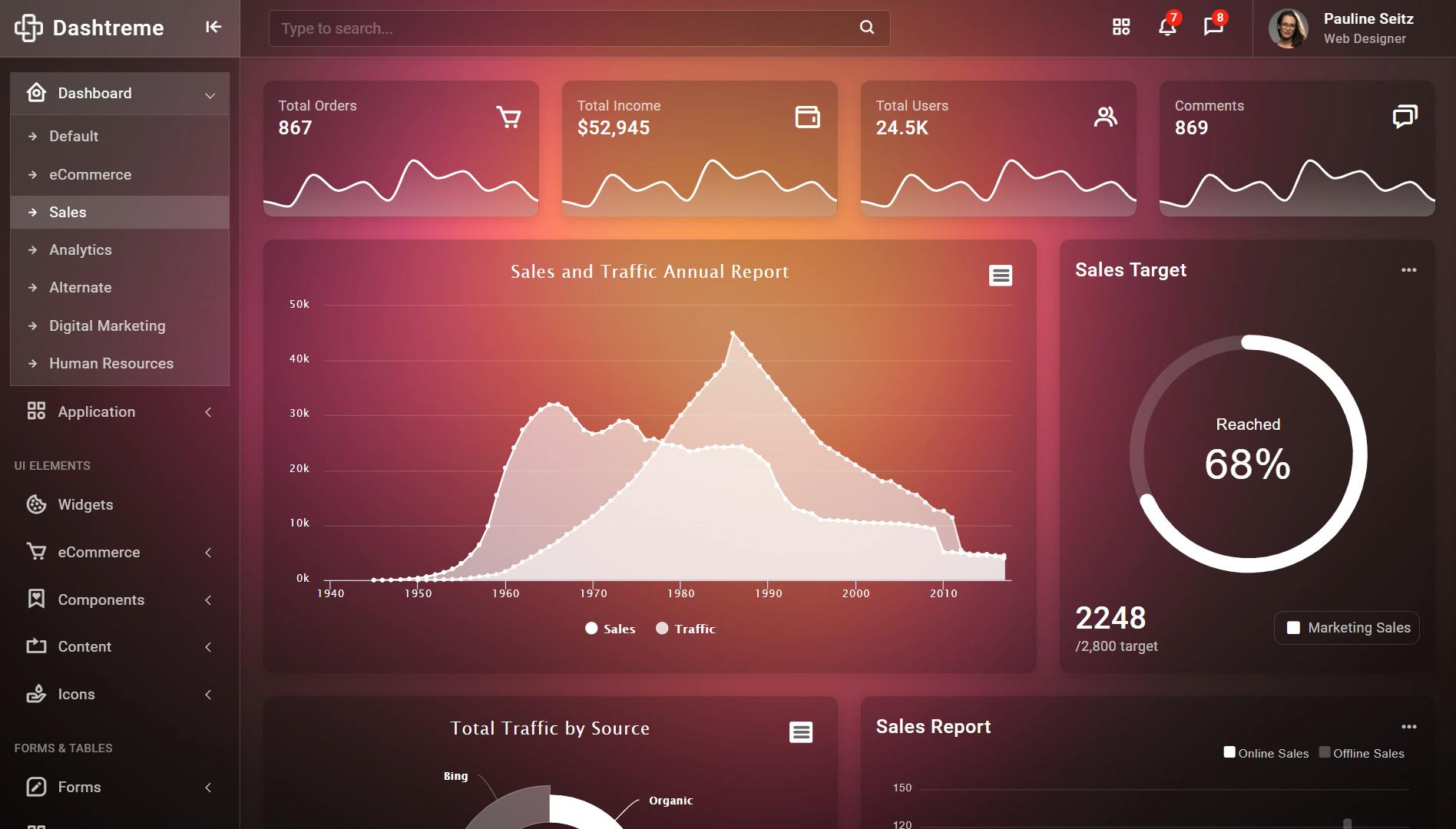The height and width of the screenshot is (829, 1456).
Task: Open the notifications bell icon
Action: pyautogui.click(x=1167, y=27)
